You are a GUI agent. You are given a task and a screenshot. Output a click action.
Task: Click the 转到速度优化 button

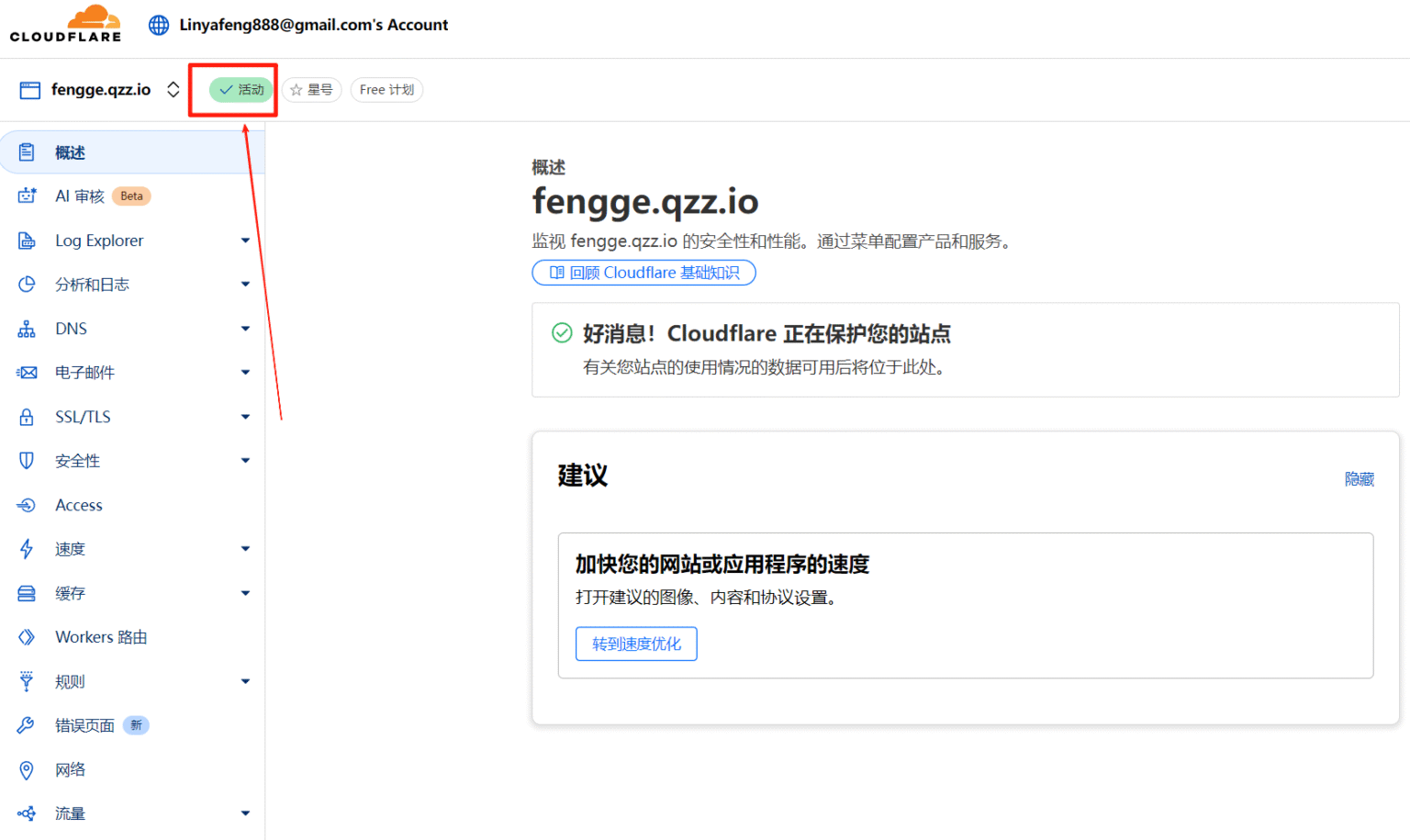coord(636,644)
